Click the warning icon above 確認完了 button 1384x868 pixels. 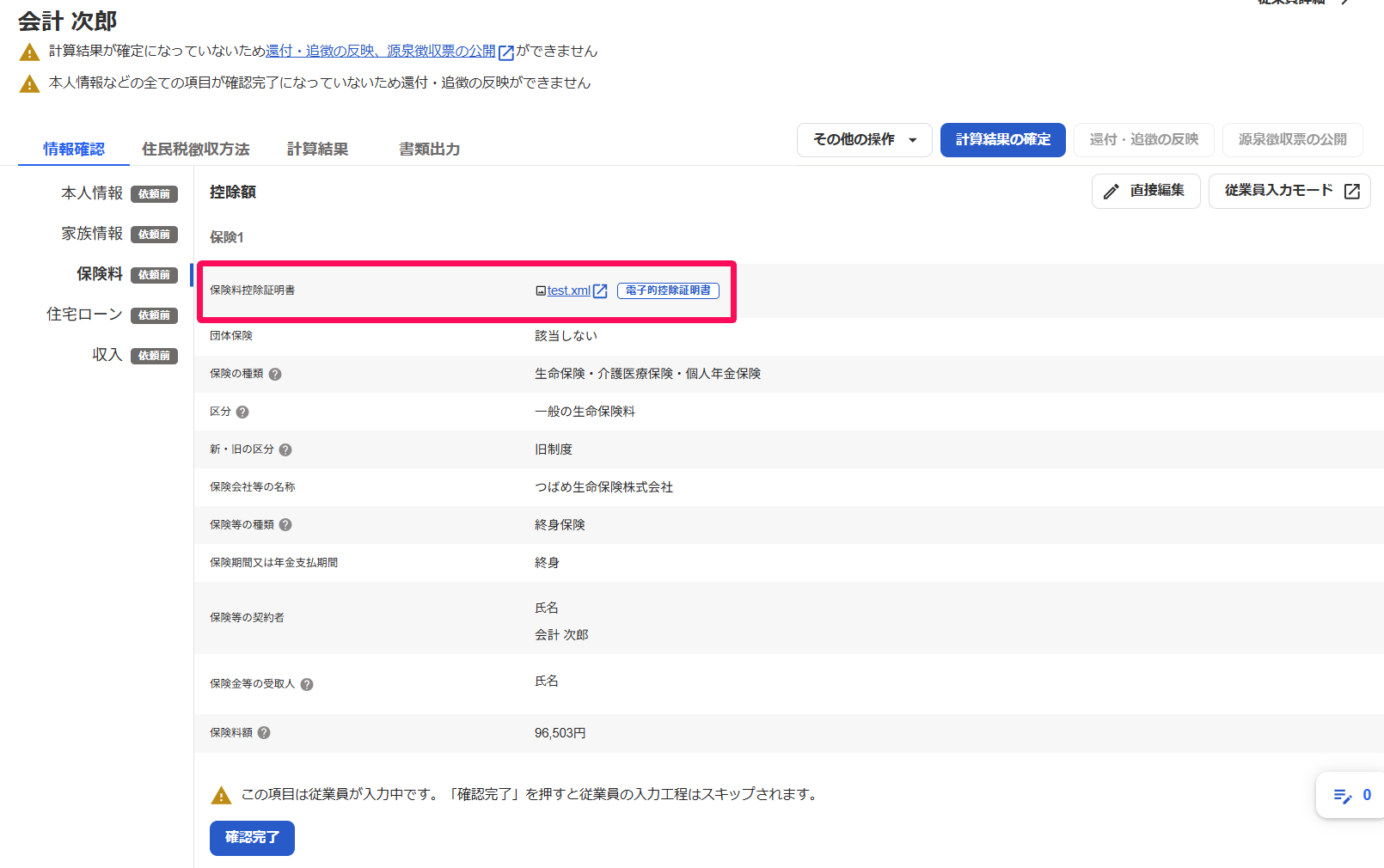(x=221, y=795)
